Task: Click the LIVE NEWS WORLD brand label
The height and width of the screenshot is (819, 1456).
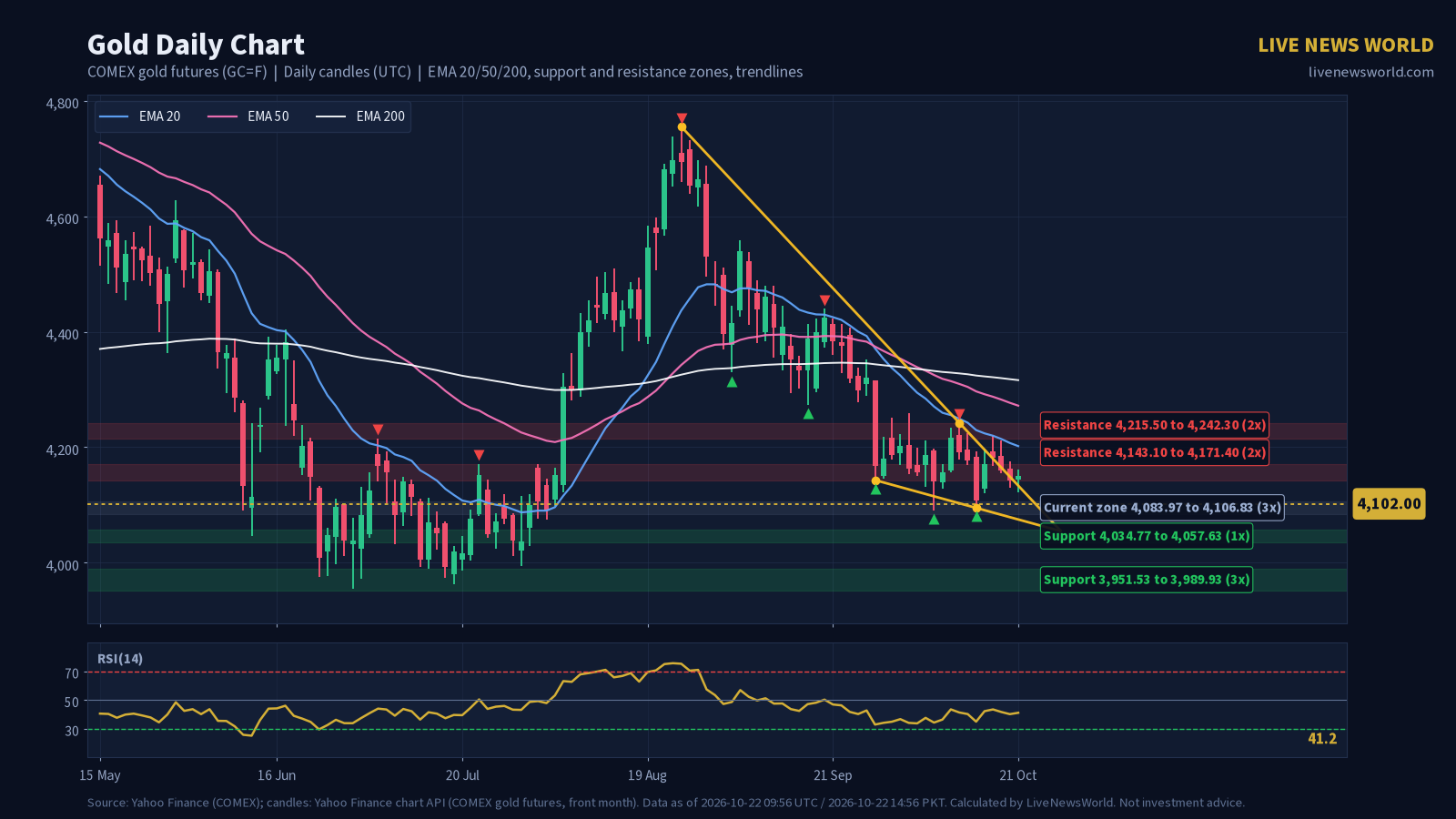Action: click(1345, 45)
